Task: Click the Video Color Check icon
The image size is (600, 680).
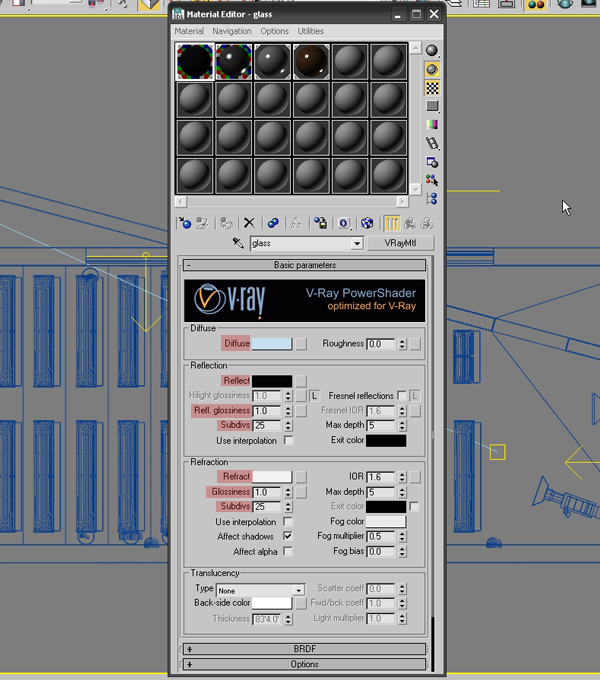Action: [432, 125]
